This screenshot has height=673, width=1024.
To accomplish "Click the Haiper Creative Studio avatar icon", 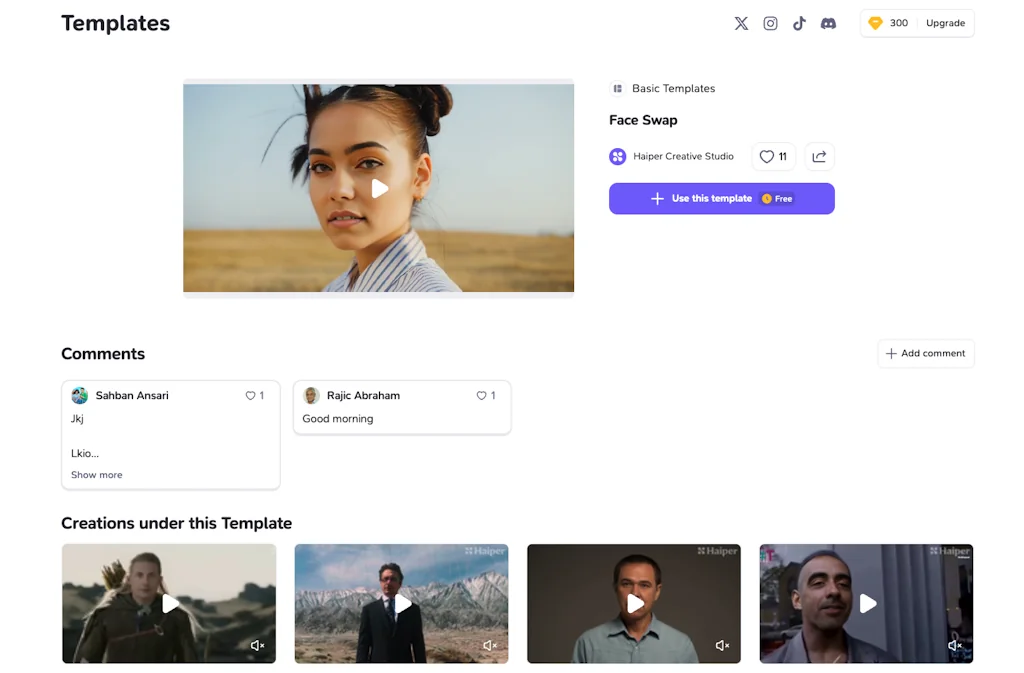I will coord(618,157).
